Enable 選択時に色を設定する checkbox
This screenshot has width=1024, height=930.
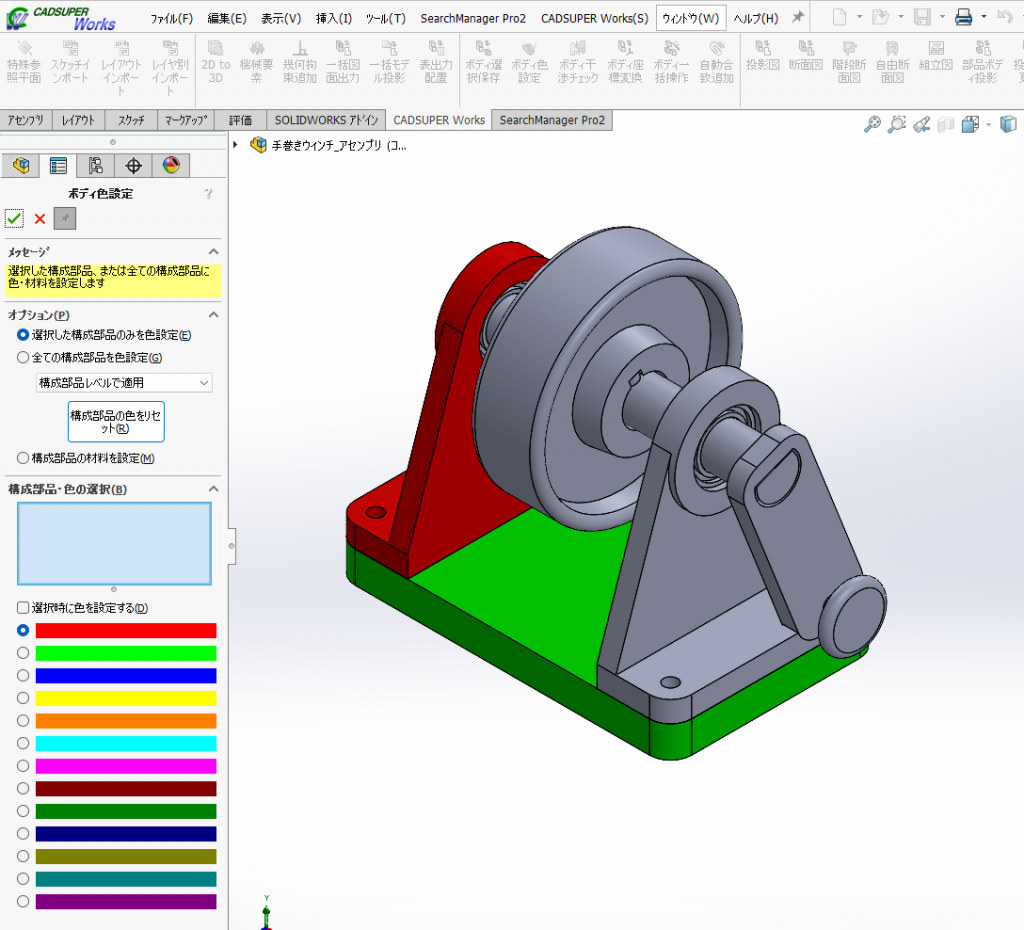pos(23,608)
